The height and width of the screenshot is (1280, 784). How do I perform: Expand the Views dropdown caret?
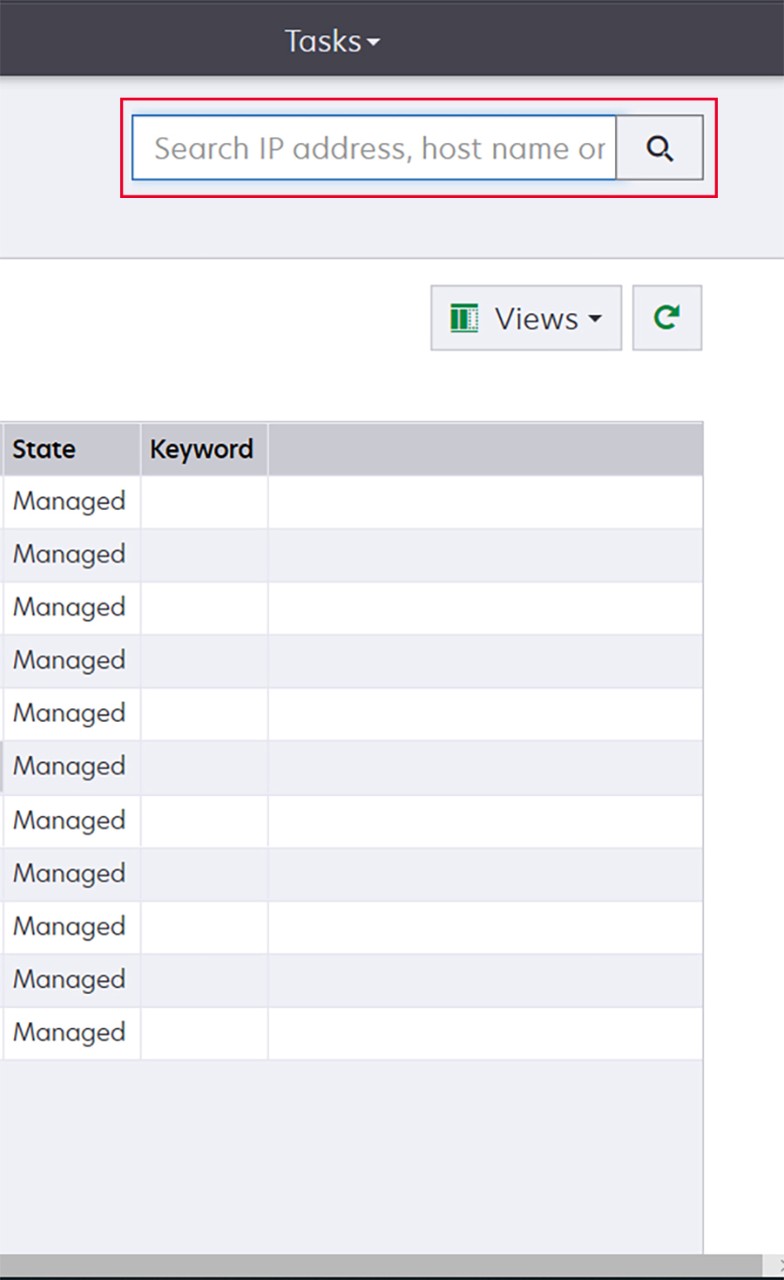point(595,319)
